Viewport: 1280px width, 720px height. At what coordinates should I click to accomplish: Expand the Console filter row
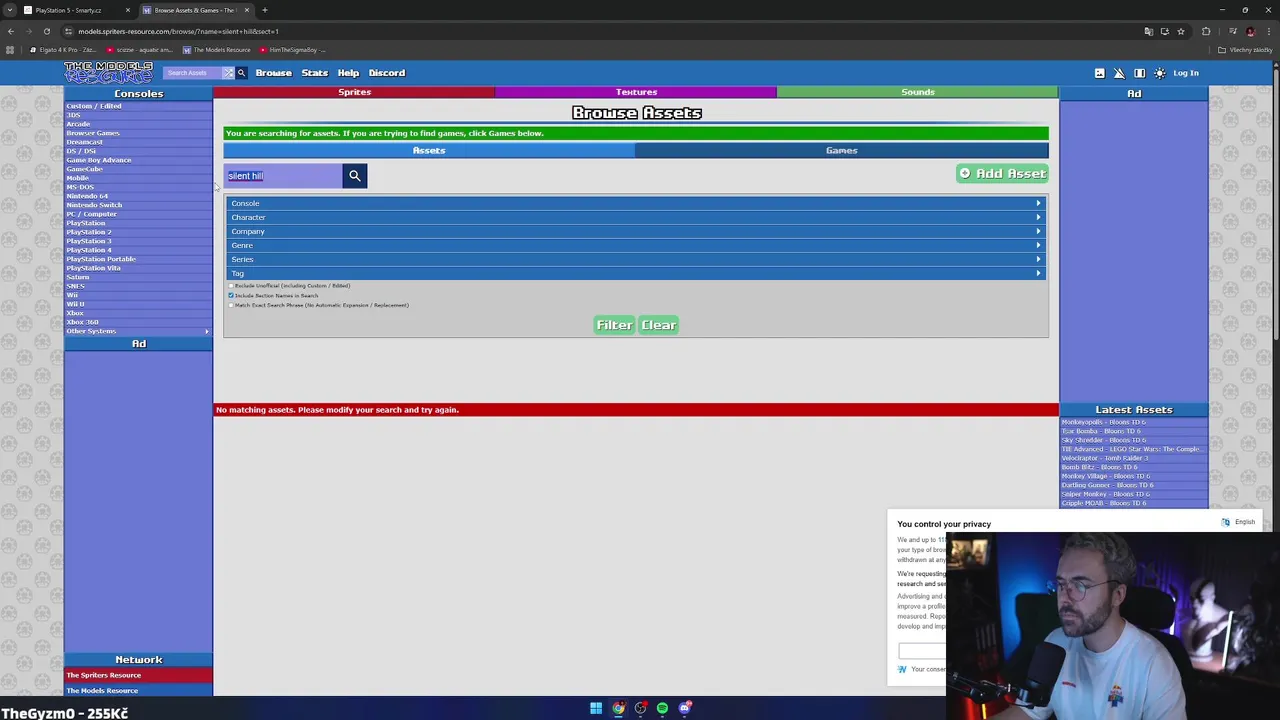636,203
